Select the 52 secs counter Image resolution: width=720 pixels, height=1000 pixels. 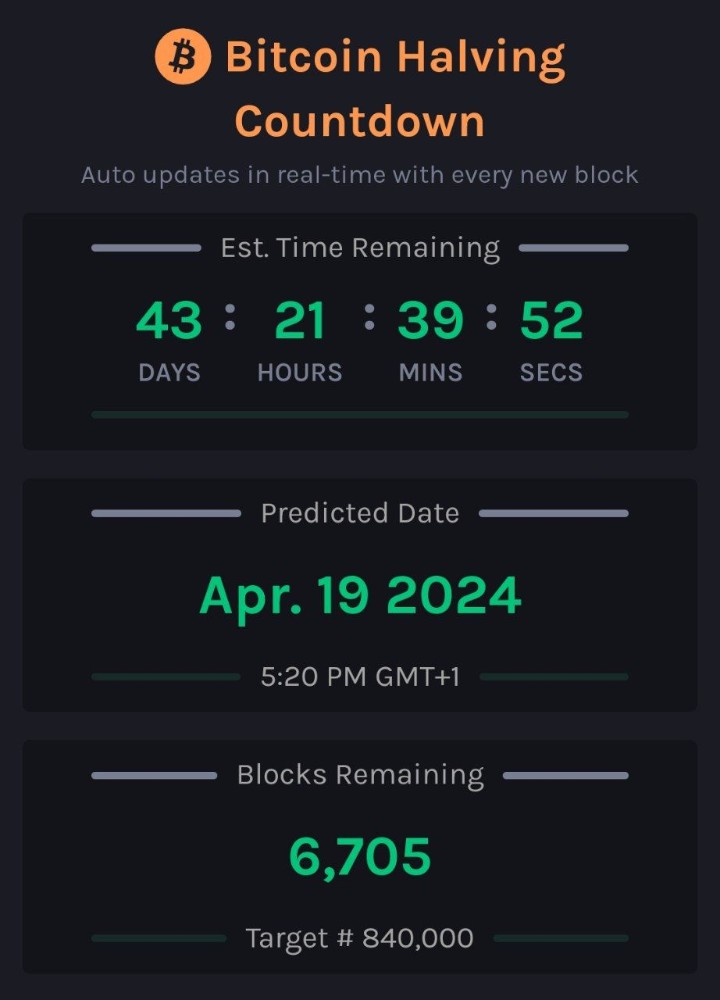(x=552, y=320)
